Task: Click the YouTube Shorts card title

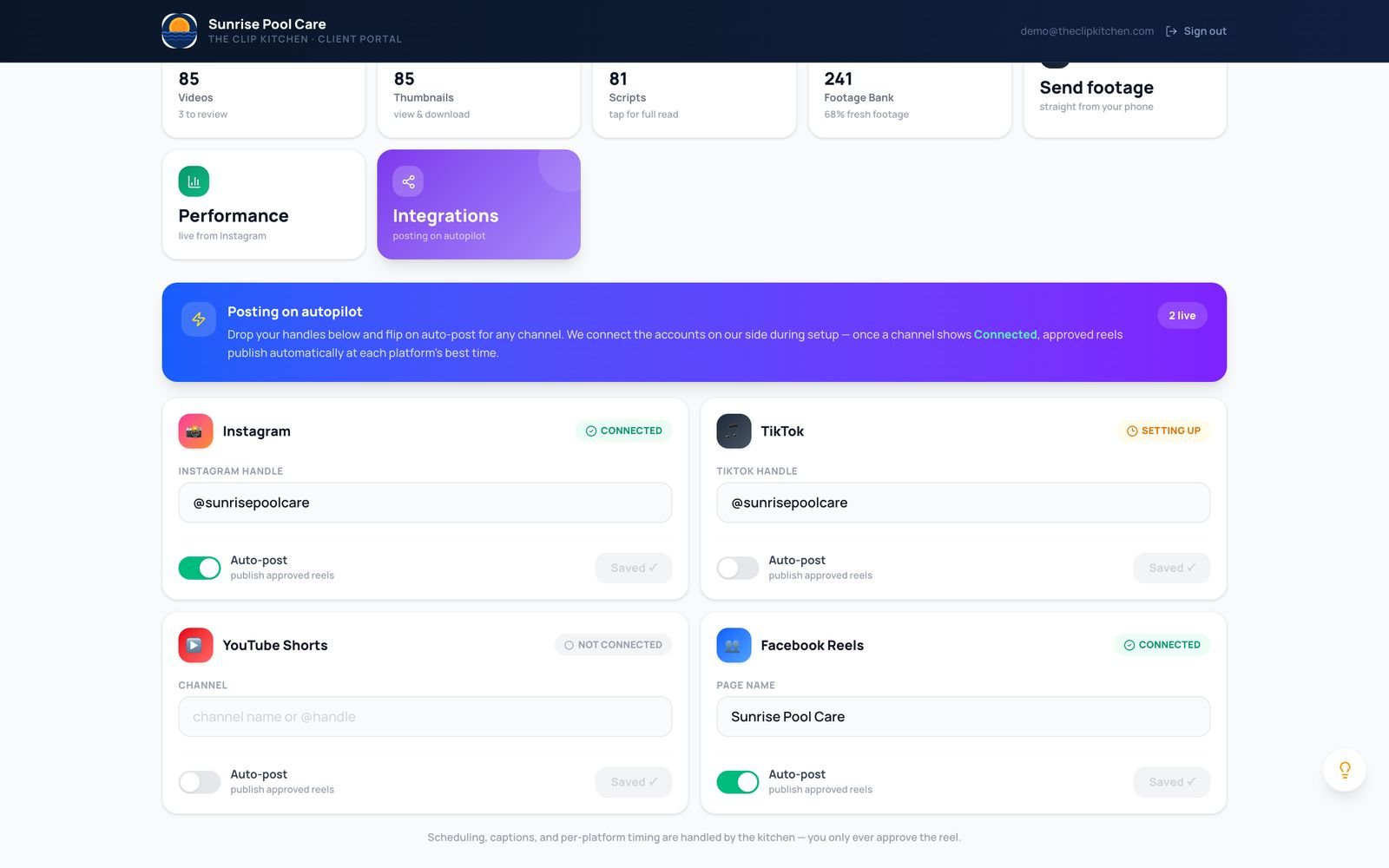Action: pyautogui.click(x=275, y=646)
